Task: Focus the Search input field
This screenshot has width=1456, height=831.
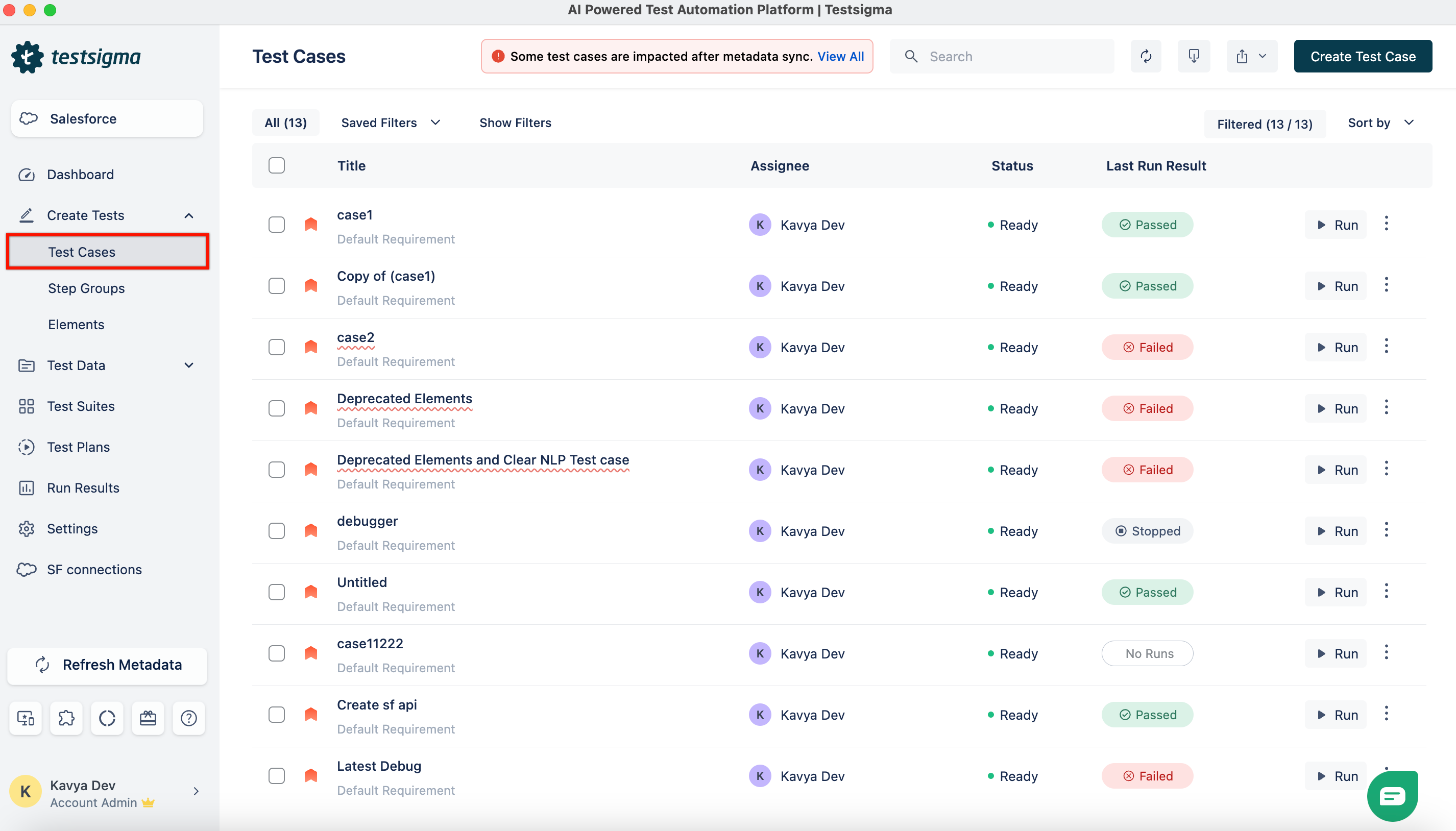Action: click(1002, 56)
